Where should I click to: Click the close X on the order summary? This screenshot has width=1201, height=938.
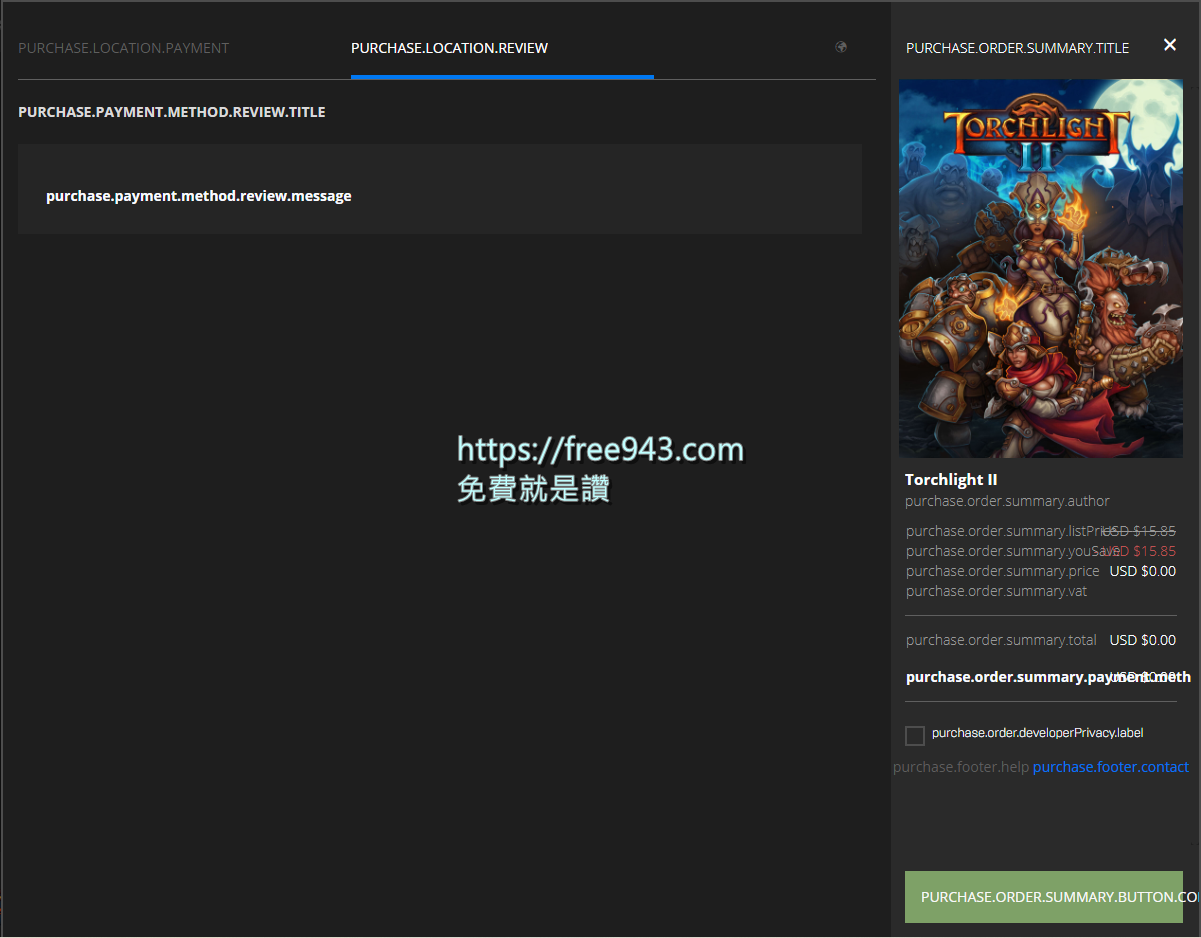(x=1169, y=44)
